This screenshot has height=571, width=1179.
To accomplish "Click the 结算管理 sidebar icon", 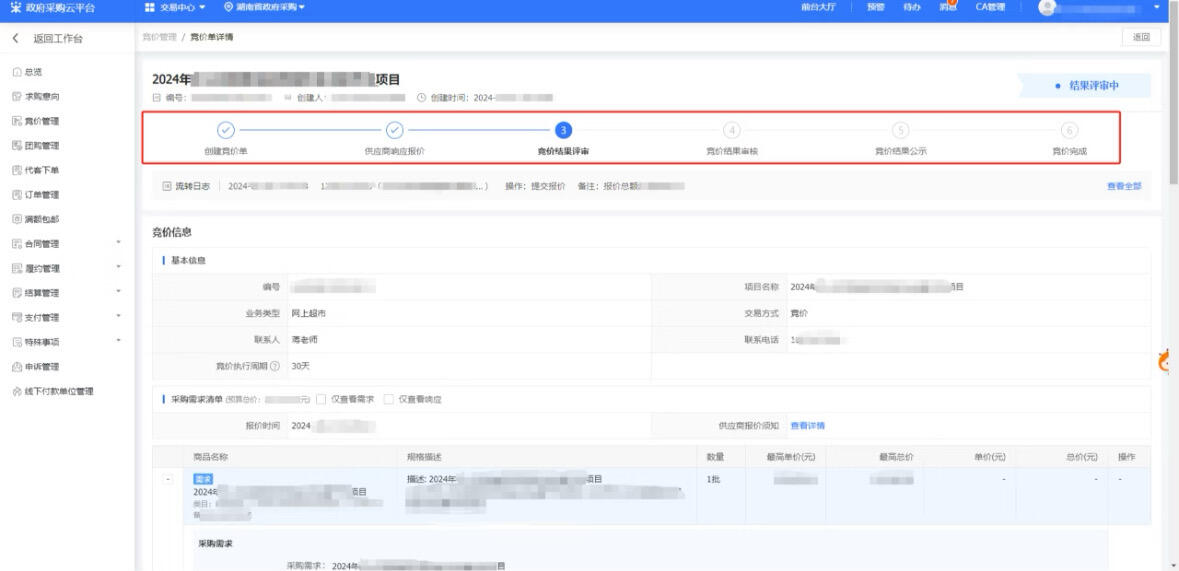I will [x=17, y=293].
